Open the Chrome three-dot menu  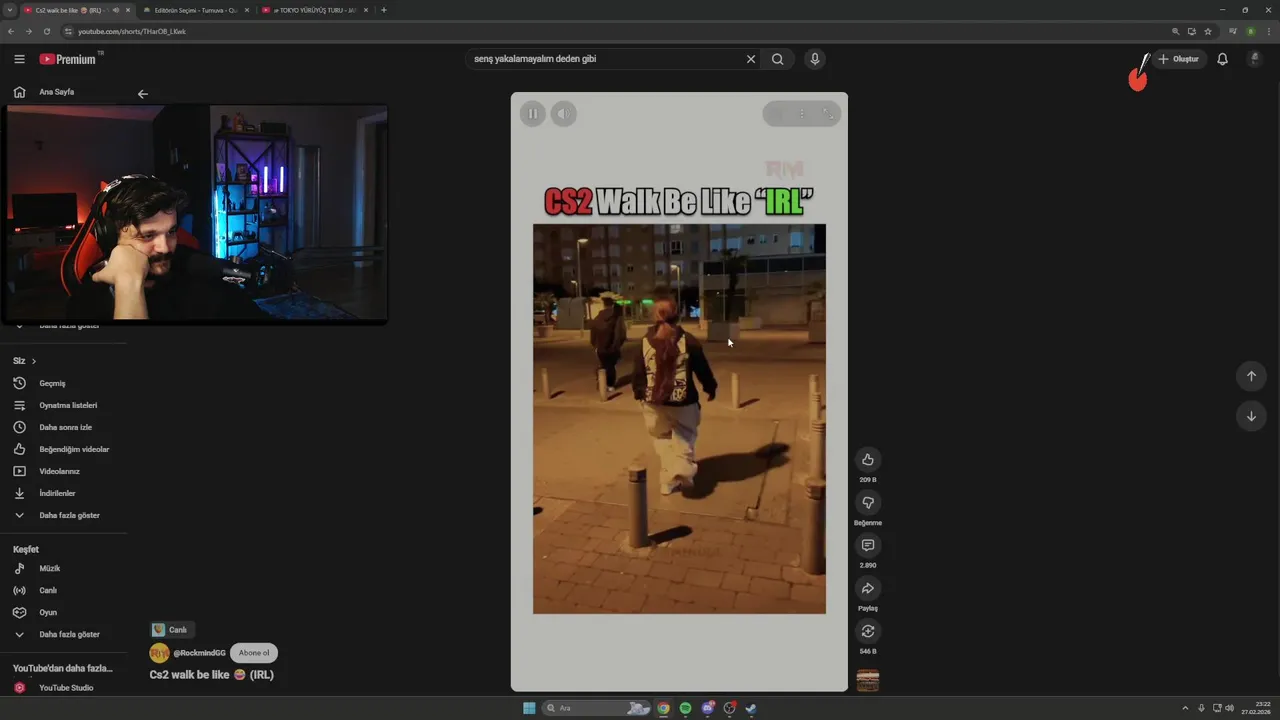coord(1268,32)
